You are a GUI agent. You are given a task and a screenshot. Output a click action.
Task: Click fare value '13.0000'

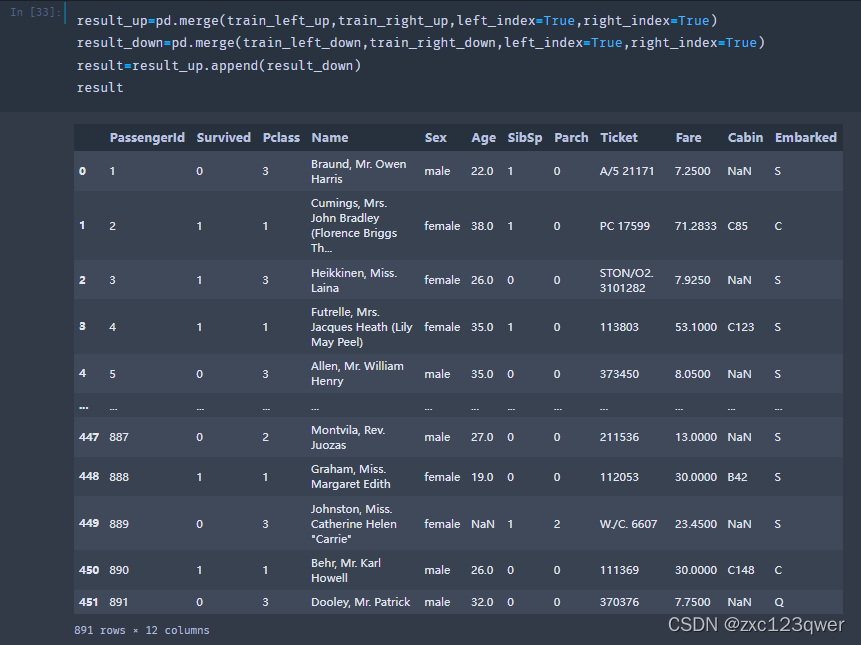696,438
